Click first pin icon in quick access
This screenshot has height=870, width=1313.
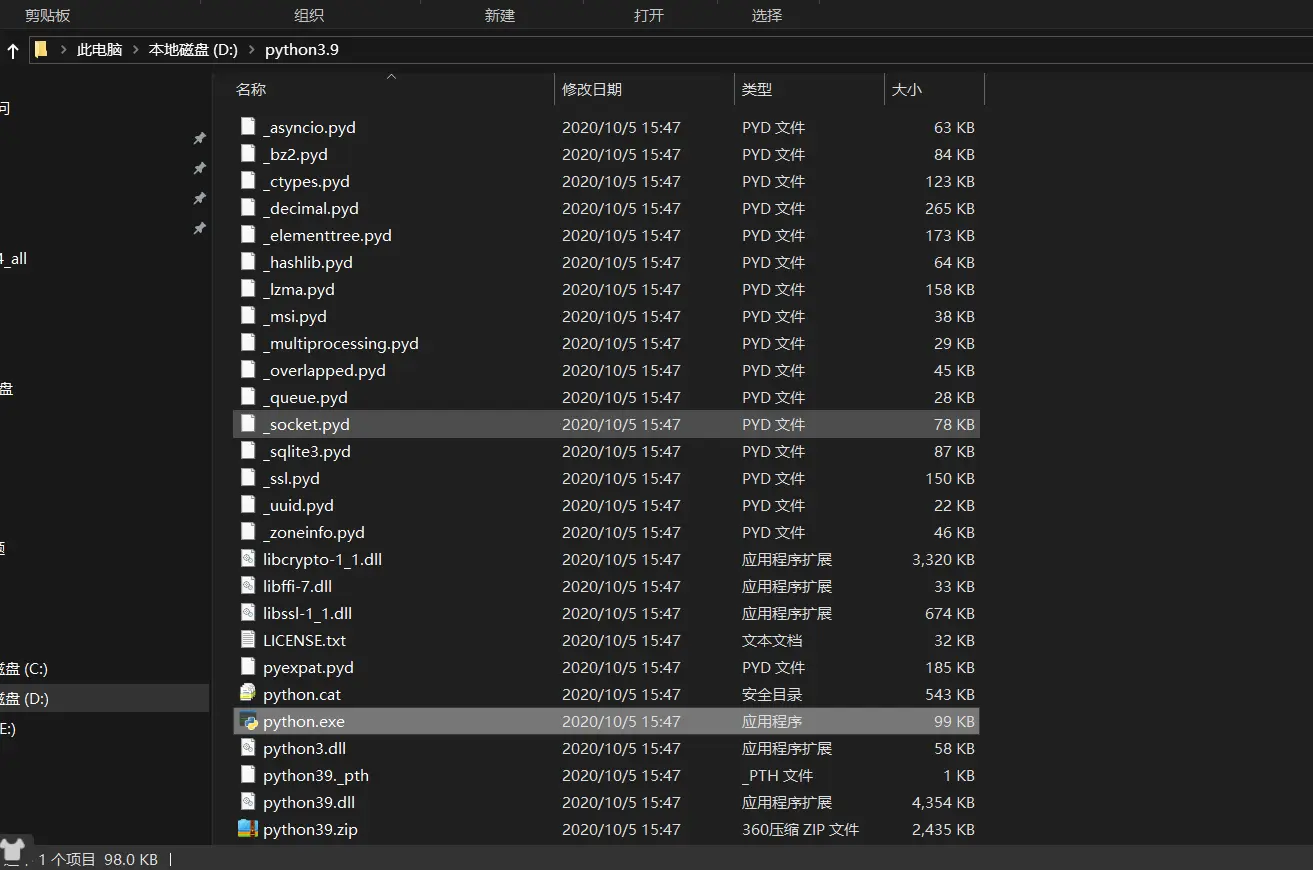[199, 138]
